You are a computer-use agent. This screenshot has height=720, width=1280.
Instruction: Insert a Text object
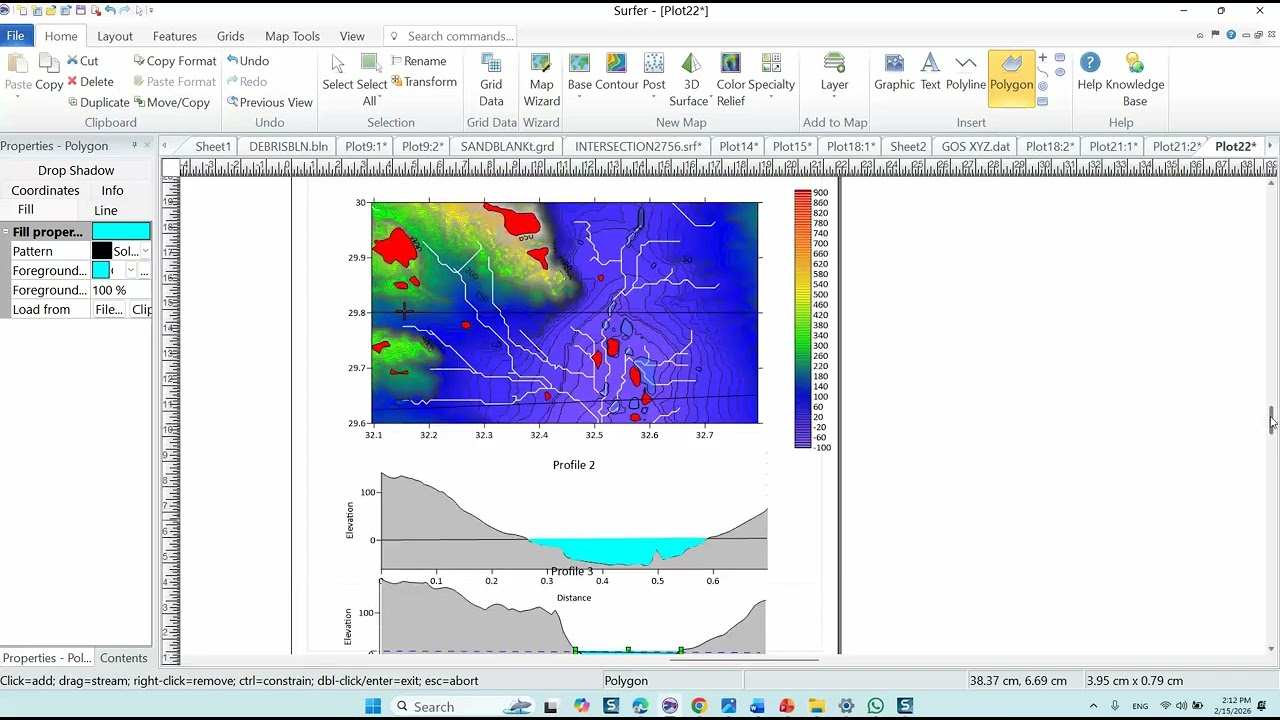coord(930,73)
